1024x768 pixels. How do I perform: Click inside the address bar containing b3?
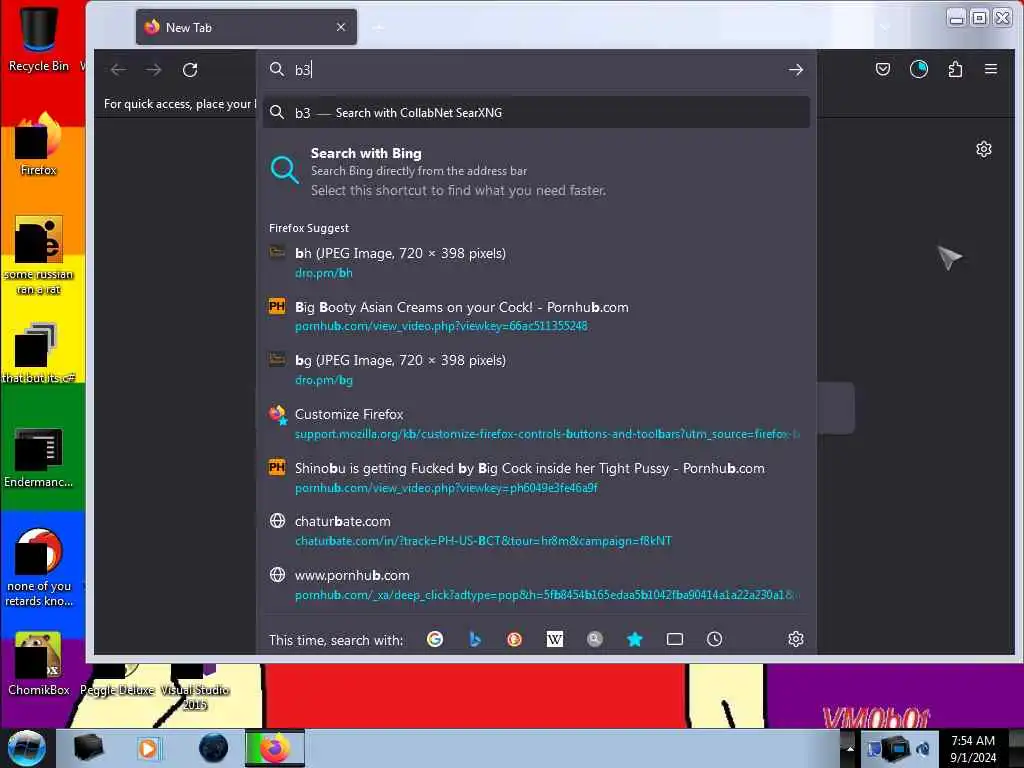point(536,69)
